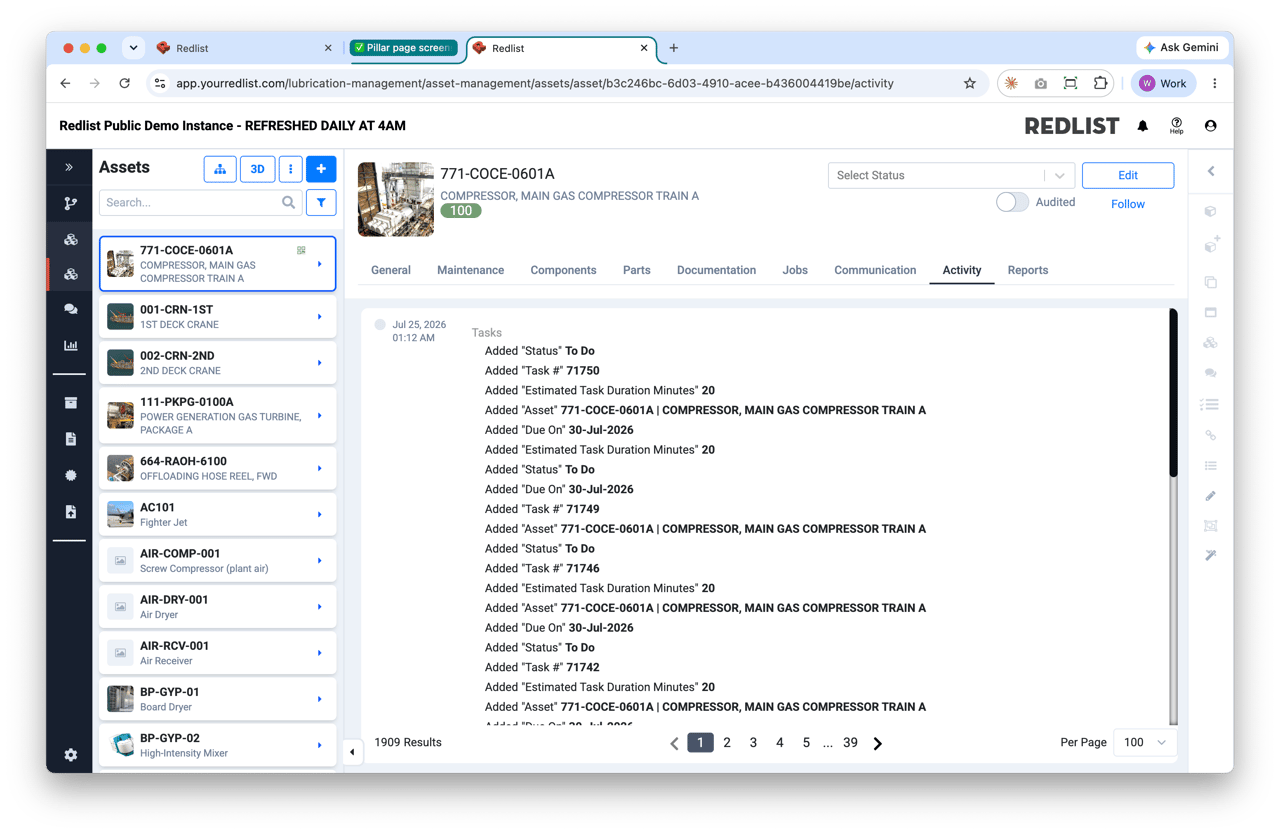The image size is (1280, 834).
Task: Switch to the Reports tab
Action: (x=1028, y=270)
